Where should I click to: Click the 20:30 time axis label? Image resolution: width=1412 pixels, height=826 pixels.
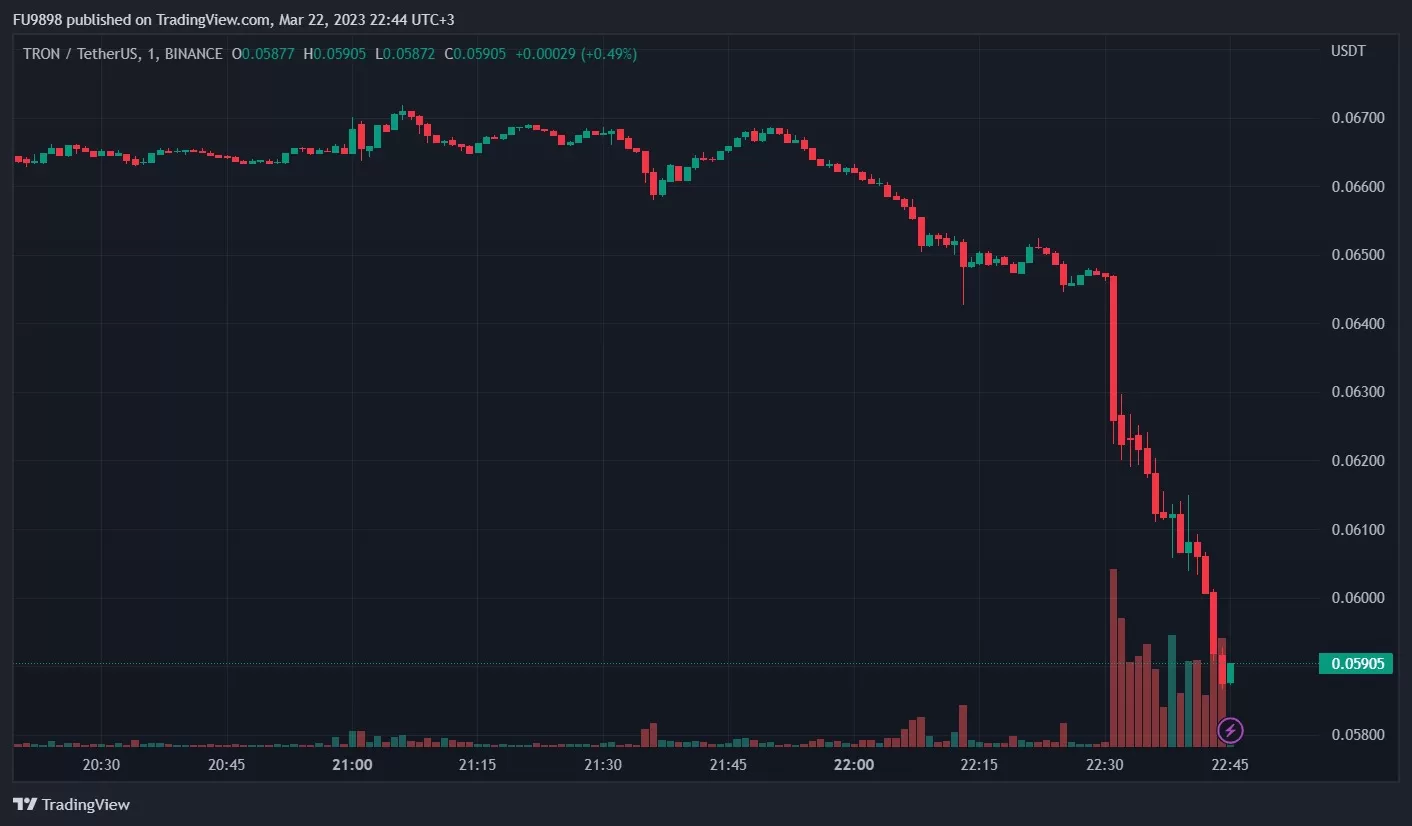tap(101, 765)
